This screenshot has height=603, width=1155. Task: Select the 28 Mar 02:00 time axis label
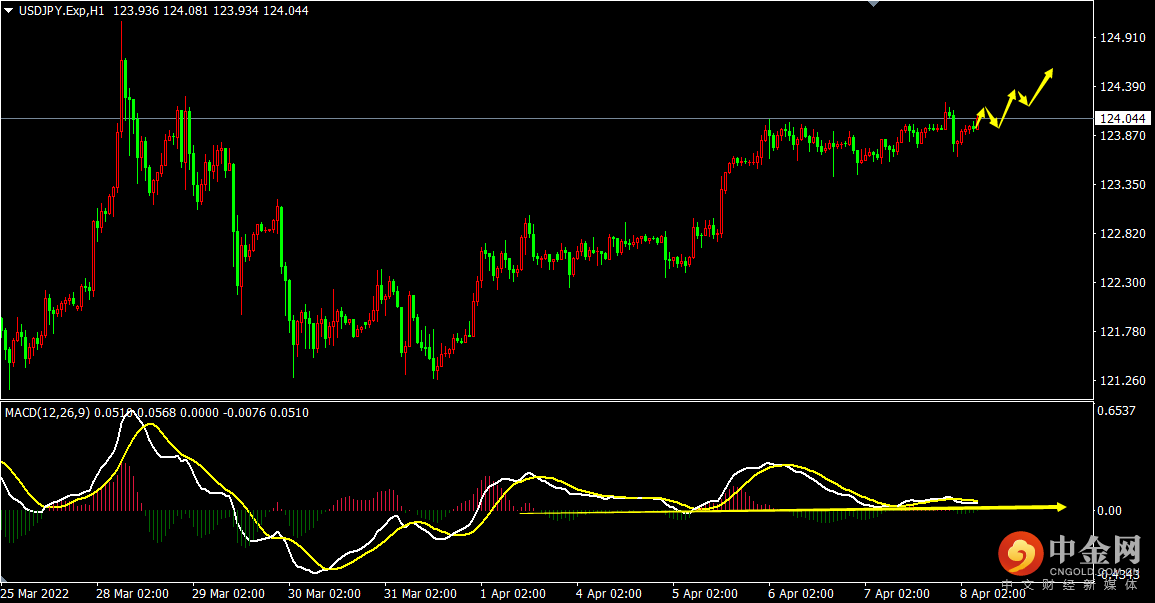coord(132,593)
